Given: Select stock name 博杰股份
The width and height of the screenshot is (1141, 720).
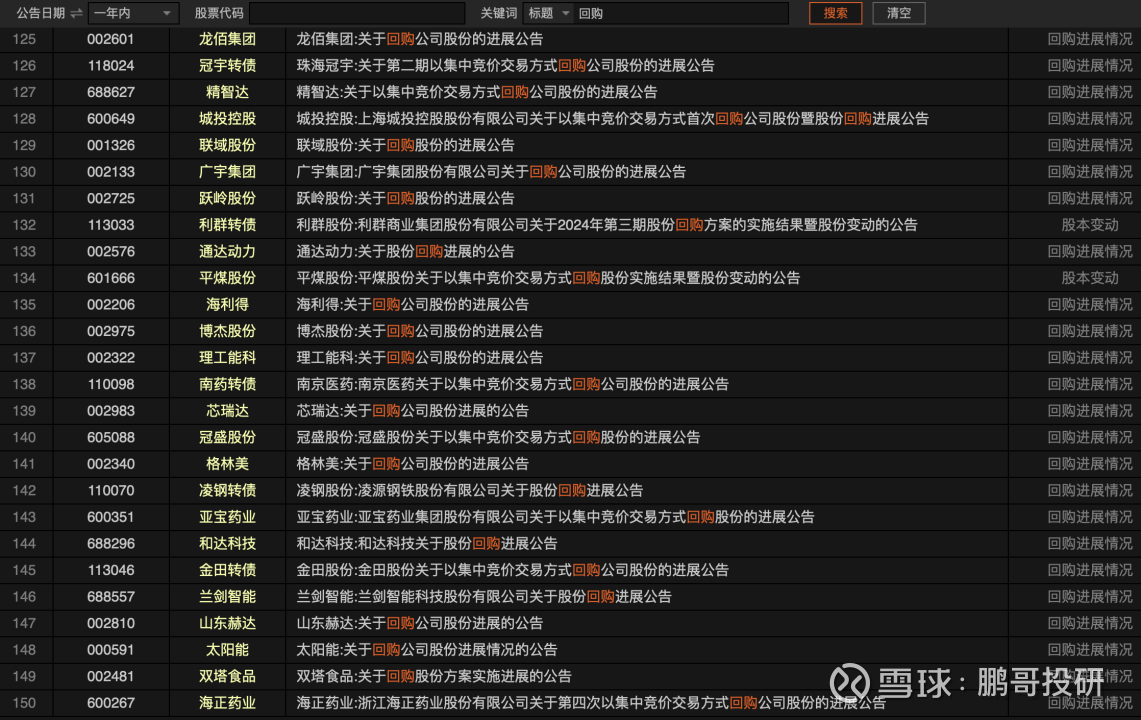Looking at the screenshot, I should 227,331.
